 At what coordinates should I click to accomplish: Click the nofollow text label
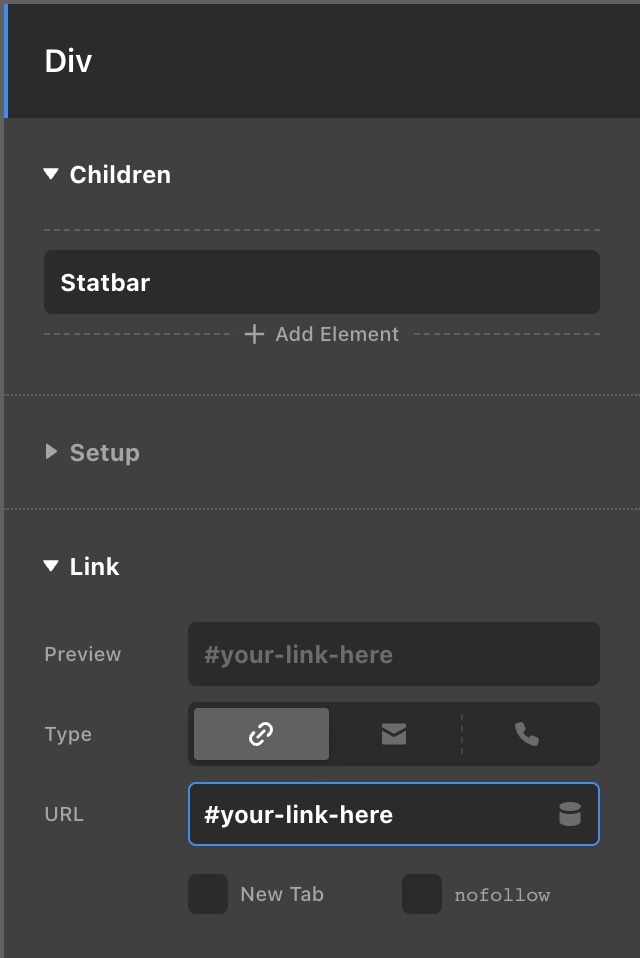point(502,895)
